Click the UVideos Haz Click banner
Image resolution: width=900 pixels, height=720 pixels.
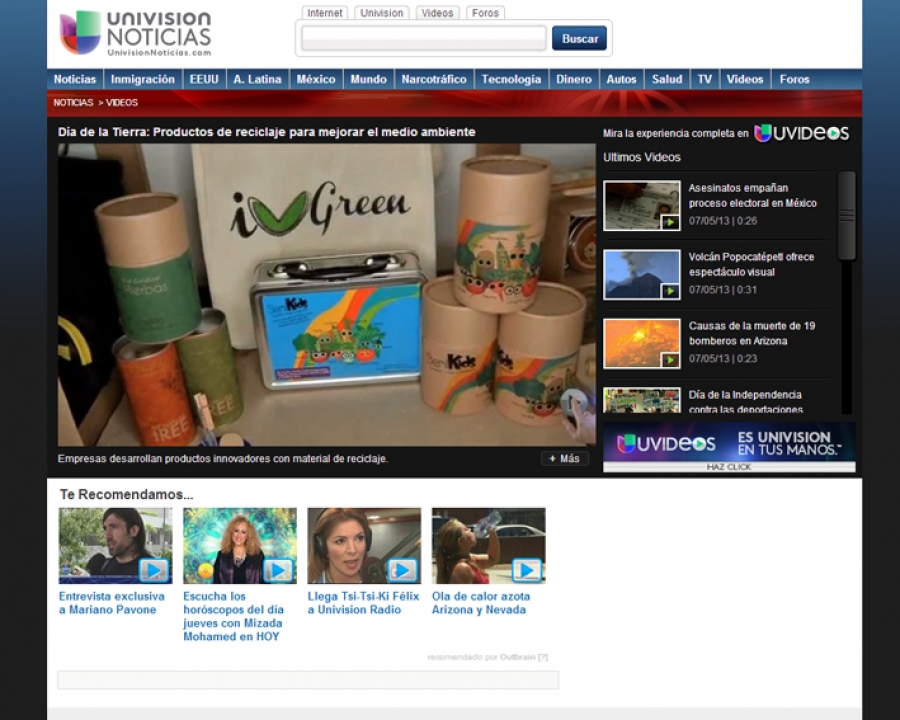click(x=729, y=446)
